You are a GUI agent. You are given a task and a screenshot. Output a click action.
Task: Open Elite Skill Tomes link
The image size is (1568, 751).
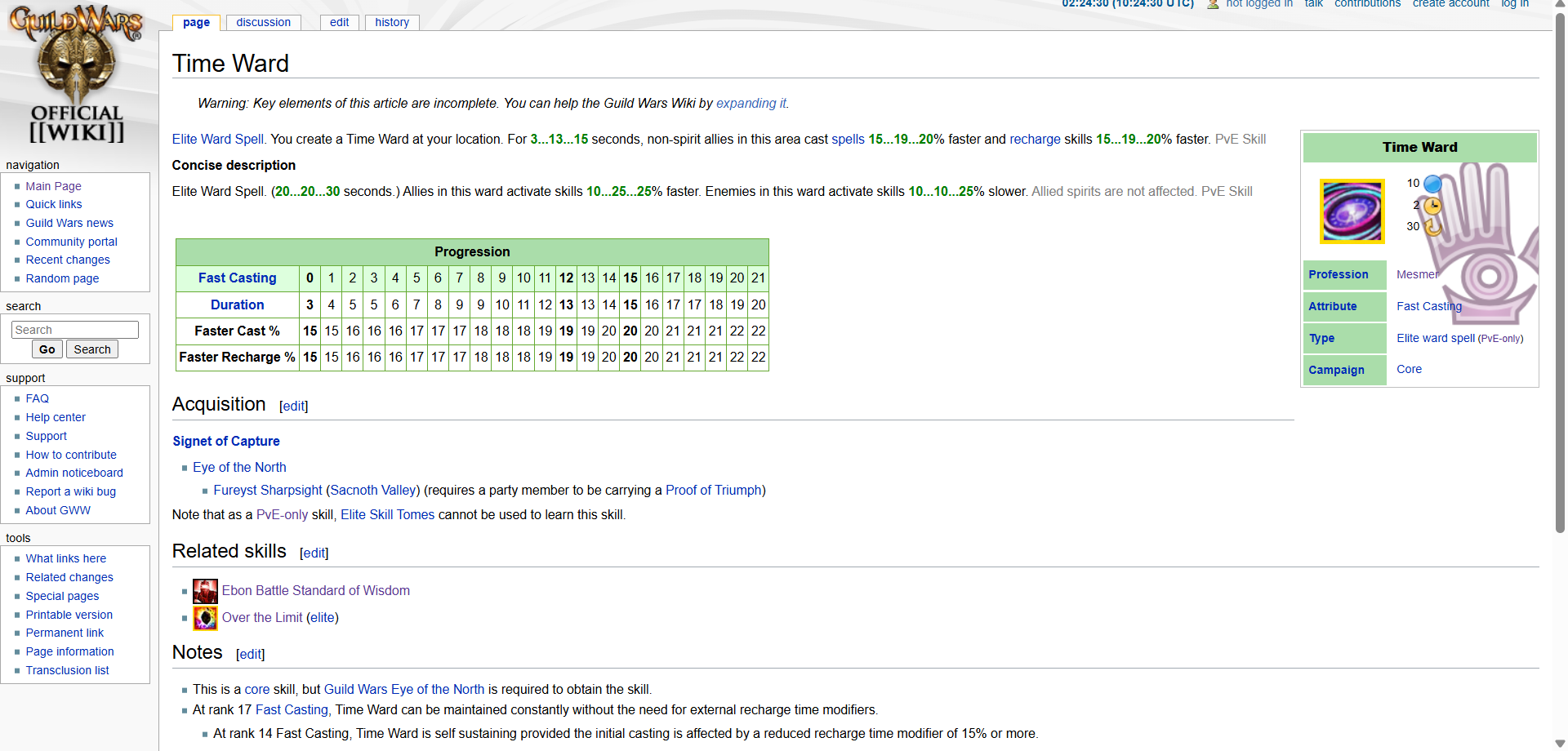pos(387,514)
